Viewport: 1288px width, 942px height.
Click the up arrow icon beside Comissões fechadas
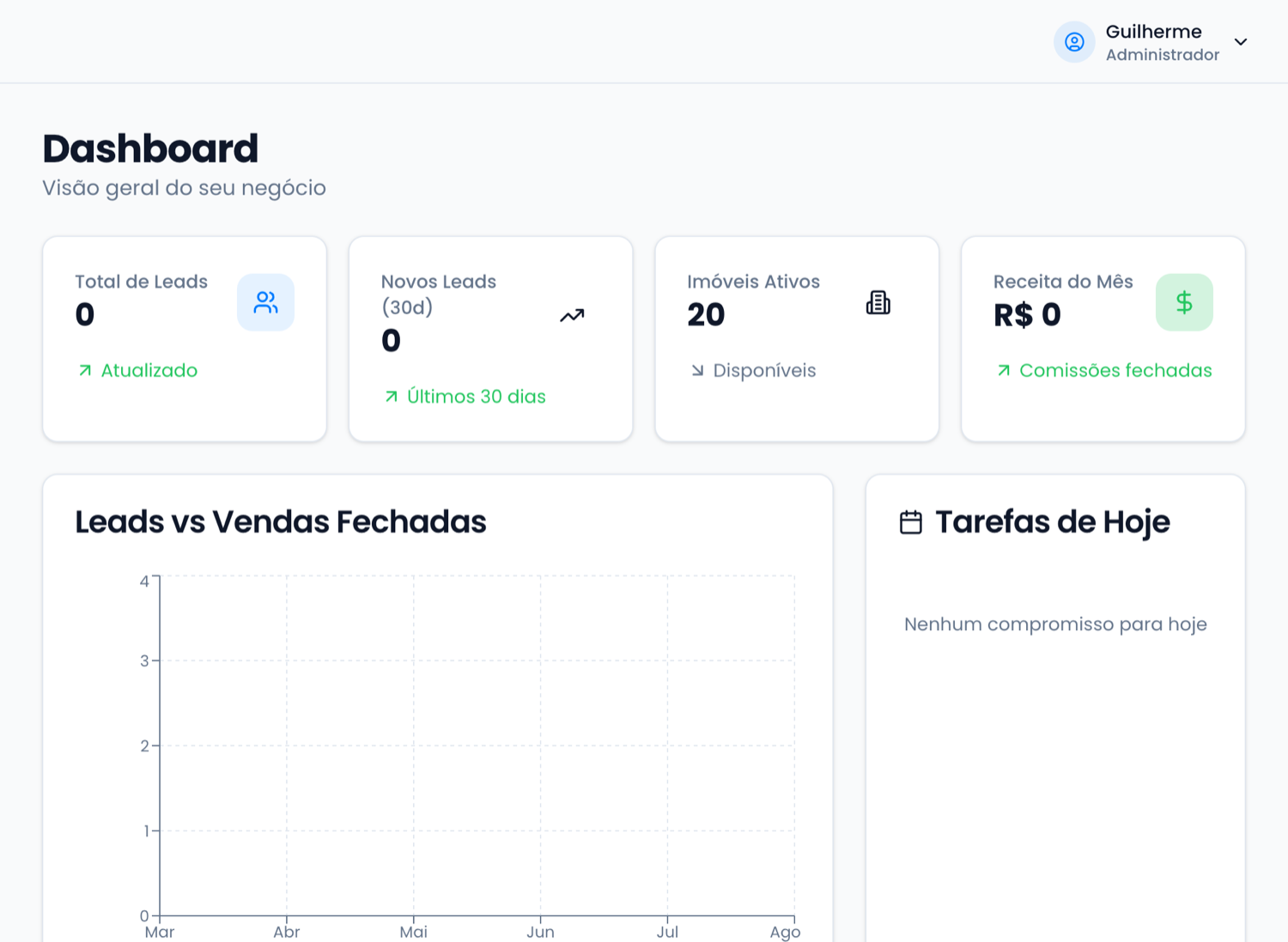click(1004, 371)
